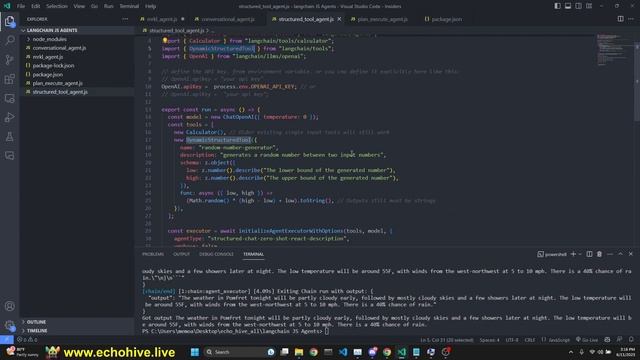Close the structured_tool_agent.js tab
Screen dimensions: 640x360
pyautogui.click(x=339, y=19)
